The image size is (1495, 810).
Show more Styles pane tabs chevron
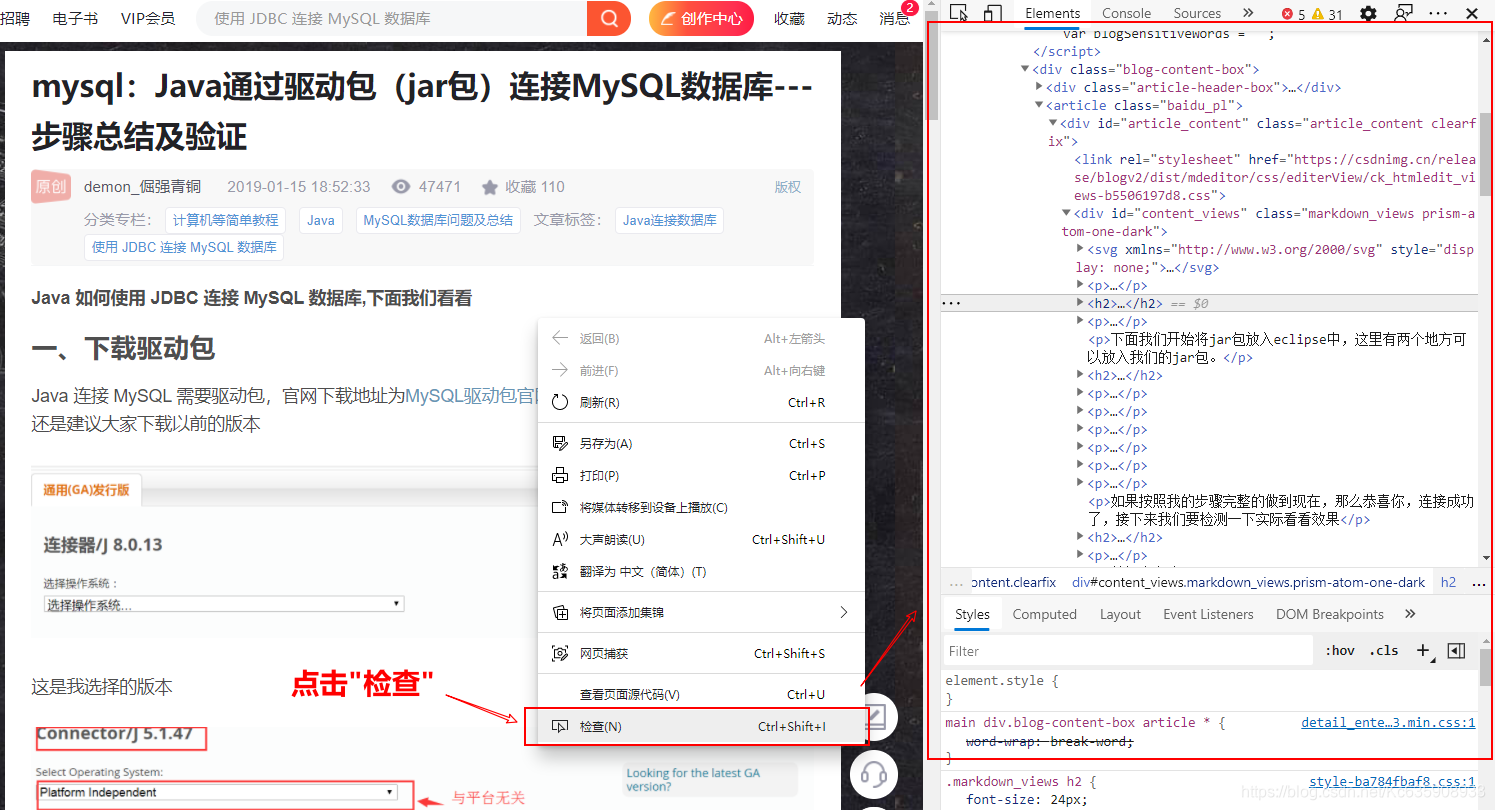[x=1410, y=614]
